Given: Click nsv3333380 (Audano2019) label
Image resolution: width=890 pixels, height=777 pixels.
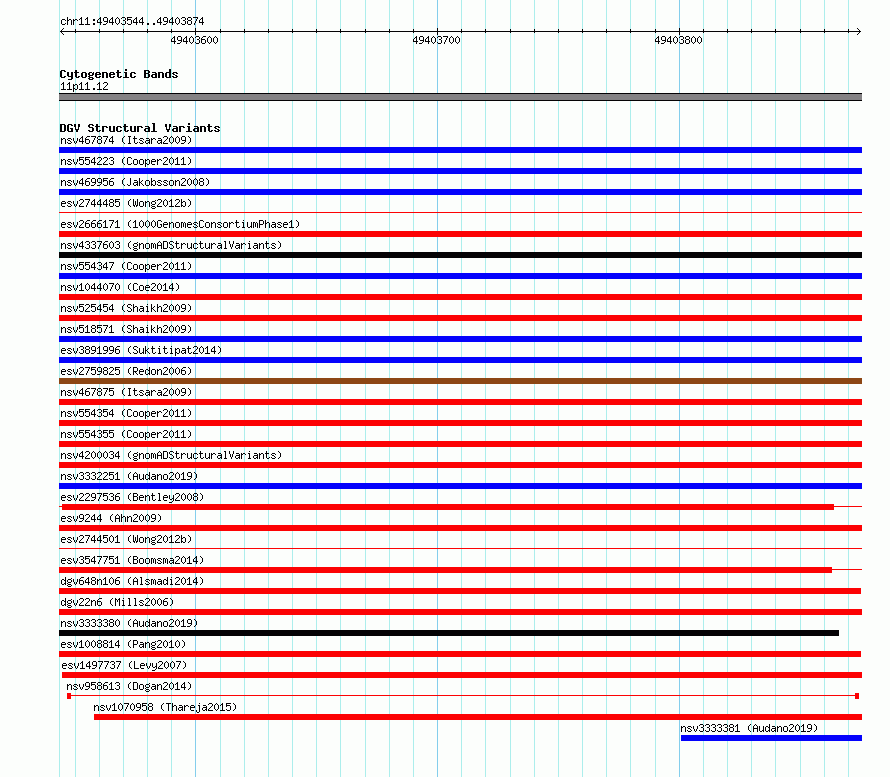Looking at the screenshot, I should click(129, 623).
